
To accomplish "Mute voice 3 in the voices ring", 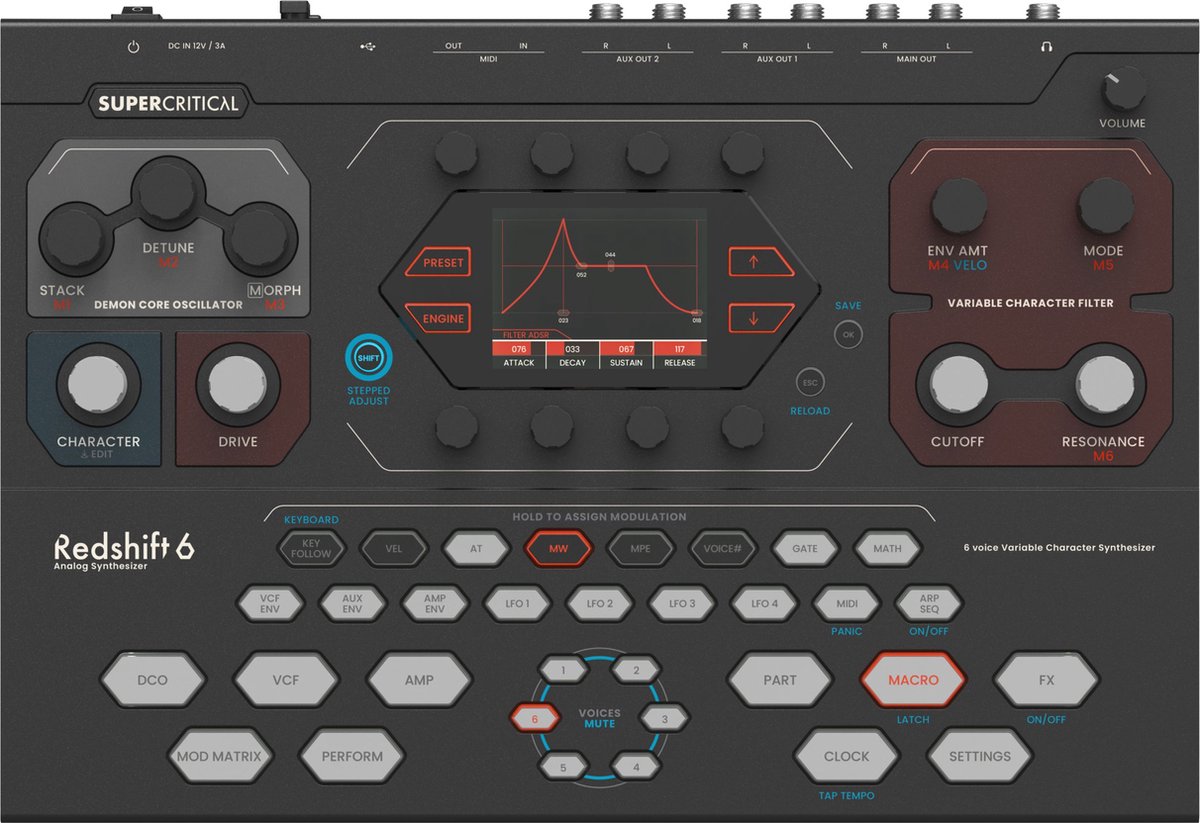I will tap(664, 718).
